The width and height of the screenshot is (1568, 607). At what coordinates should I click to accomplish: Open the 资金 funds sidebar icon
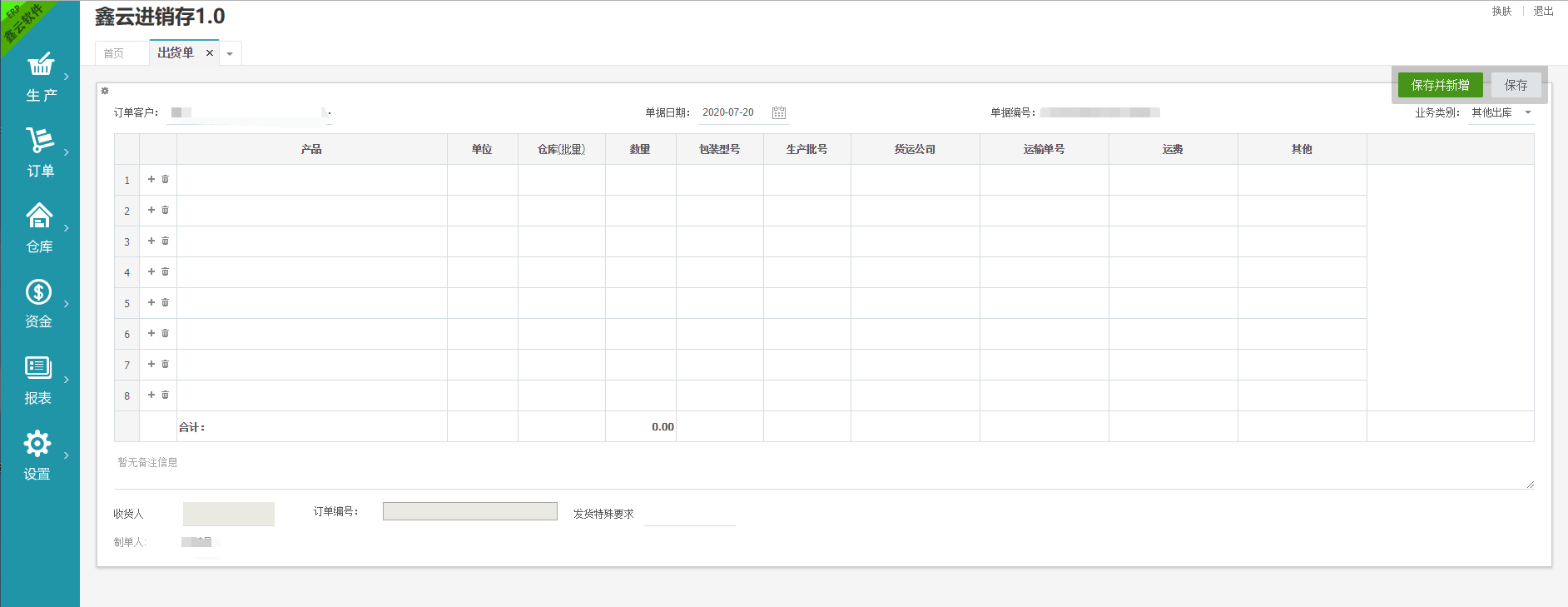click(x=38, y=292)
